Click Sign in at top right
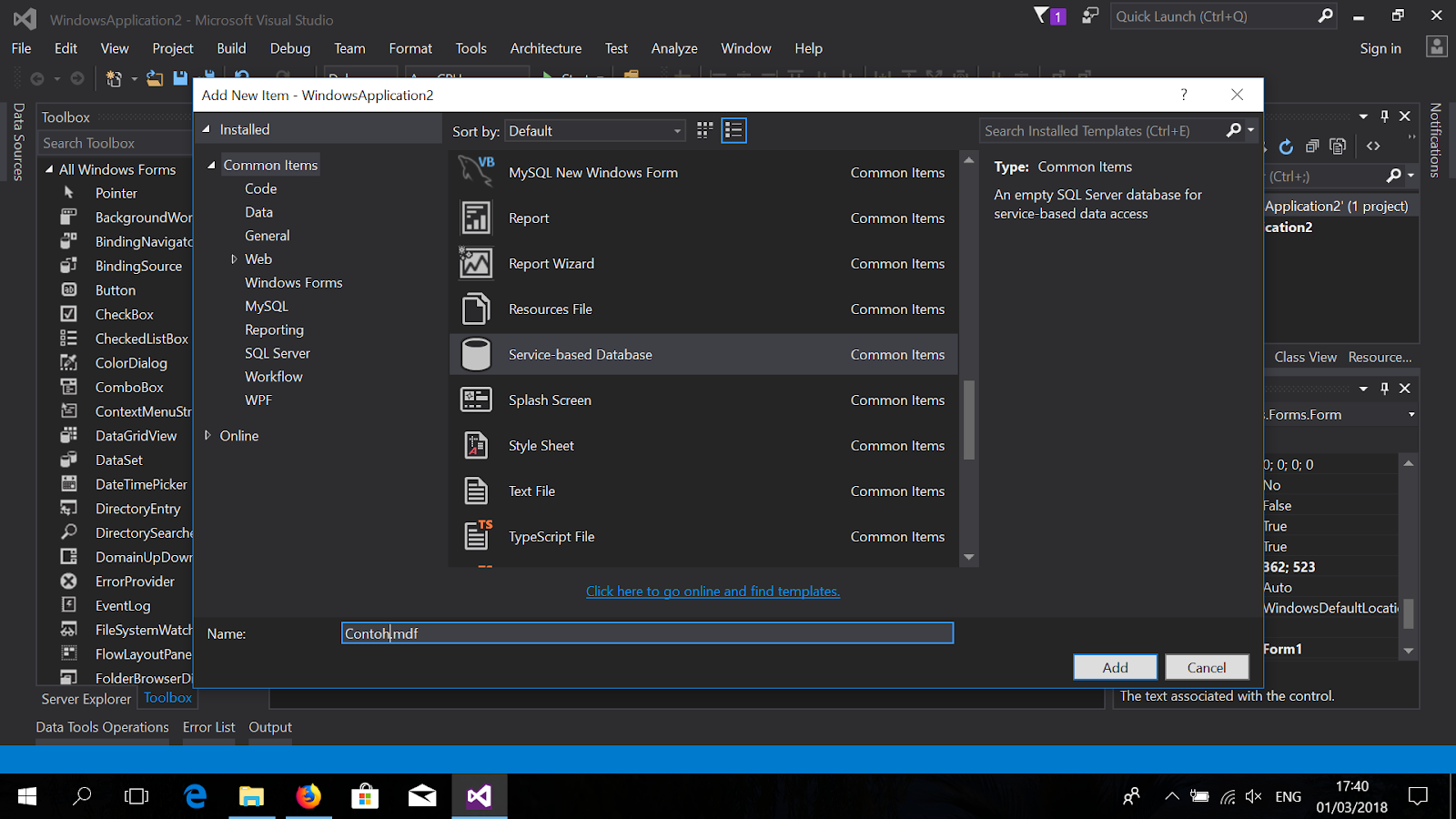Viewport: 1456px width, 819px height. tap(1380, 48)
